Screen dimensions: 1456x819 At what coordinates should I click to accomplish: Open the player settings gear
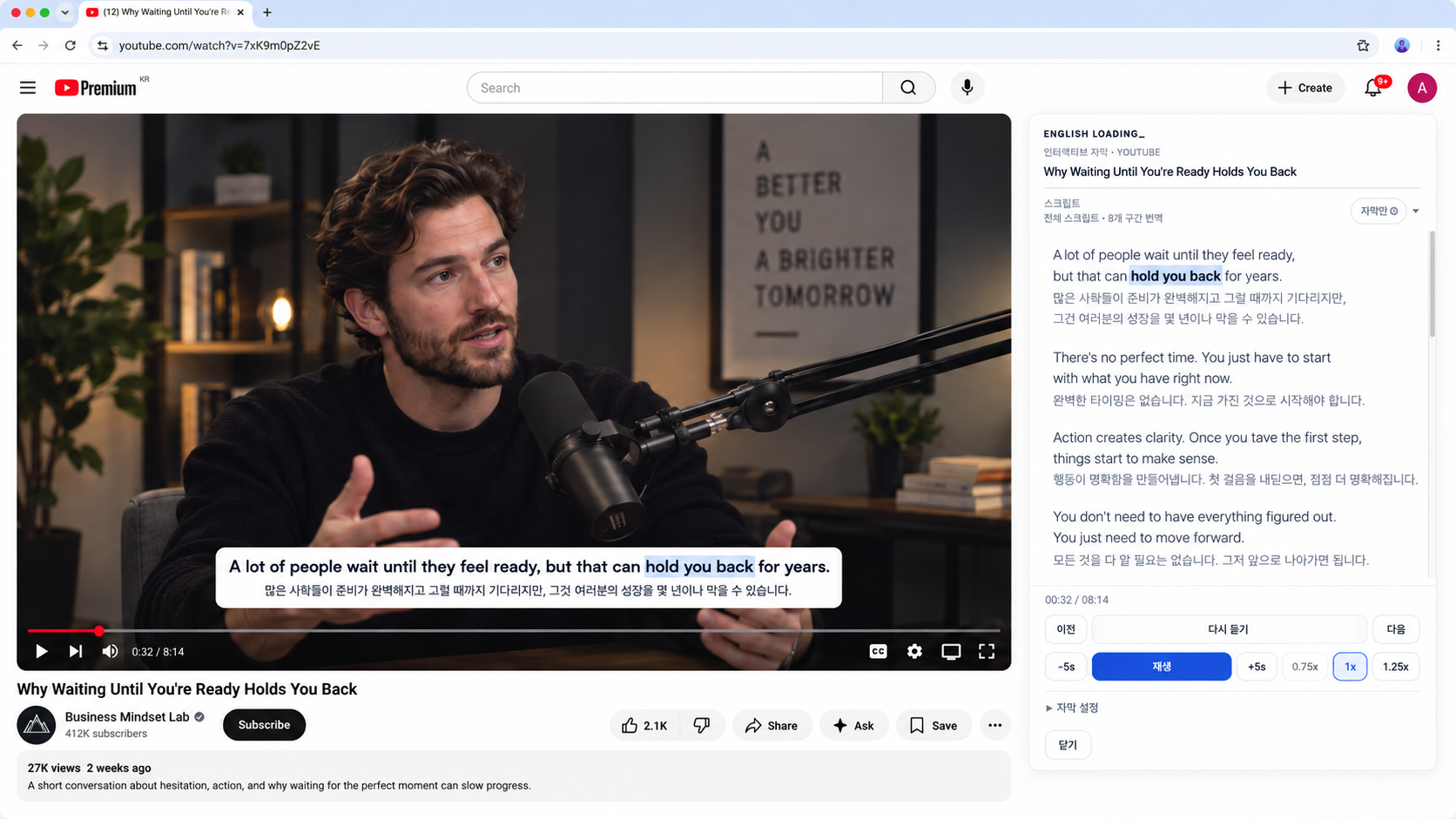(914, 651)
